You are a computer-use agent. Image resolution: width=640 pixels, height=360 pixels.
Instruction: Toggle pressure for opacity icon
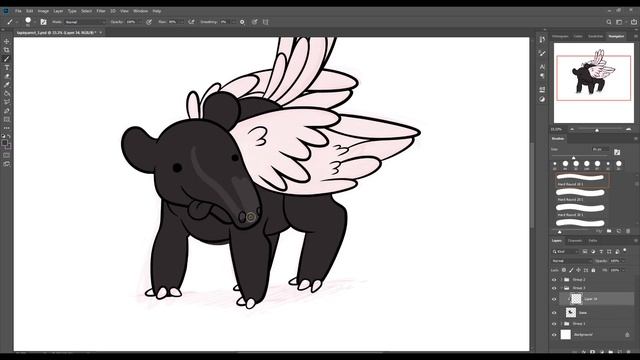tap(149, 22)
